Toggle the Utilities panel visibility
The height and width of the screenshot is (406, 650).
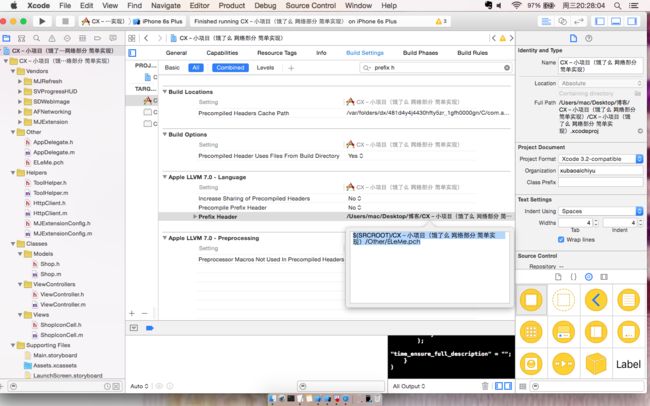coord(632,21)
